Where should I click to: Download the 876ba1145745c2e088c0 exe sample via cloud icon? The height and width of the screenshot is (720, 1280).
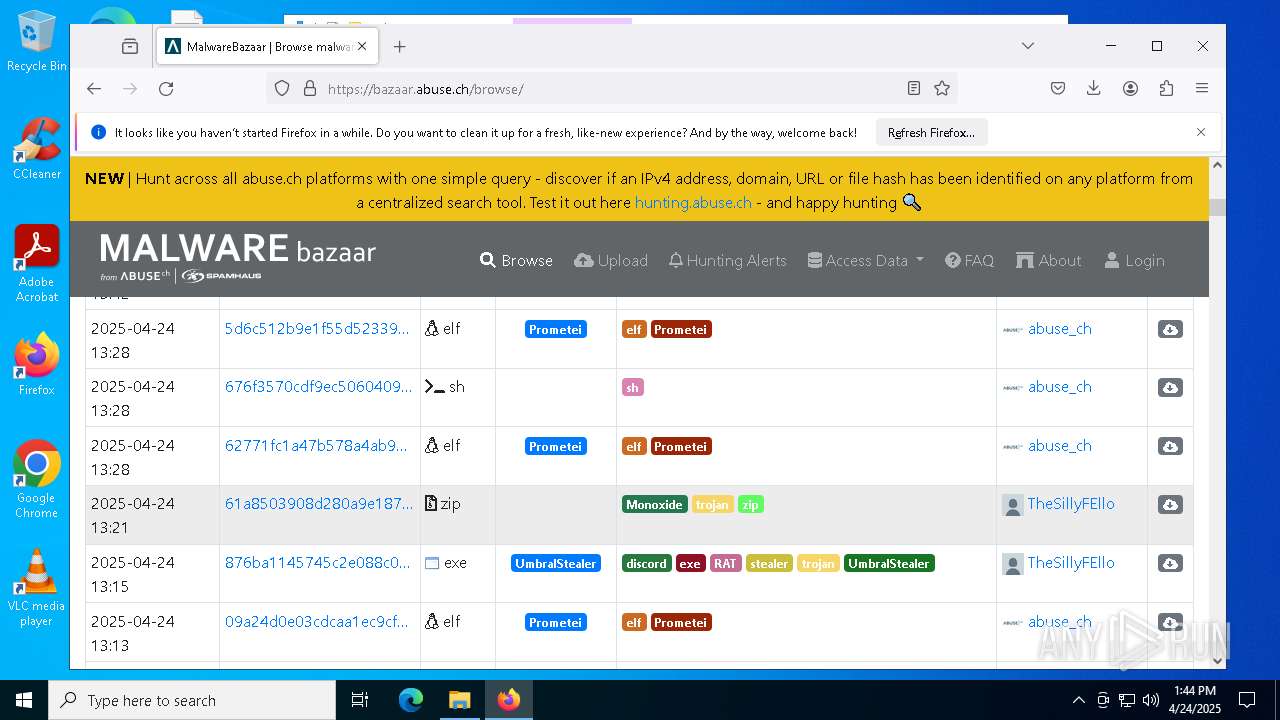click(x=1170, y=563)
